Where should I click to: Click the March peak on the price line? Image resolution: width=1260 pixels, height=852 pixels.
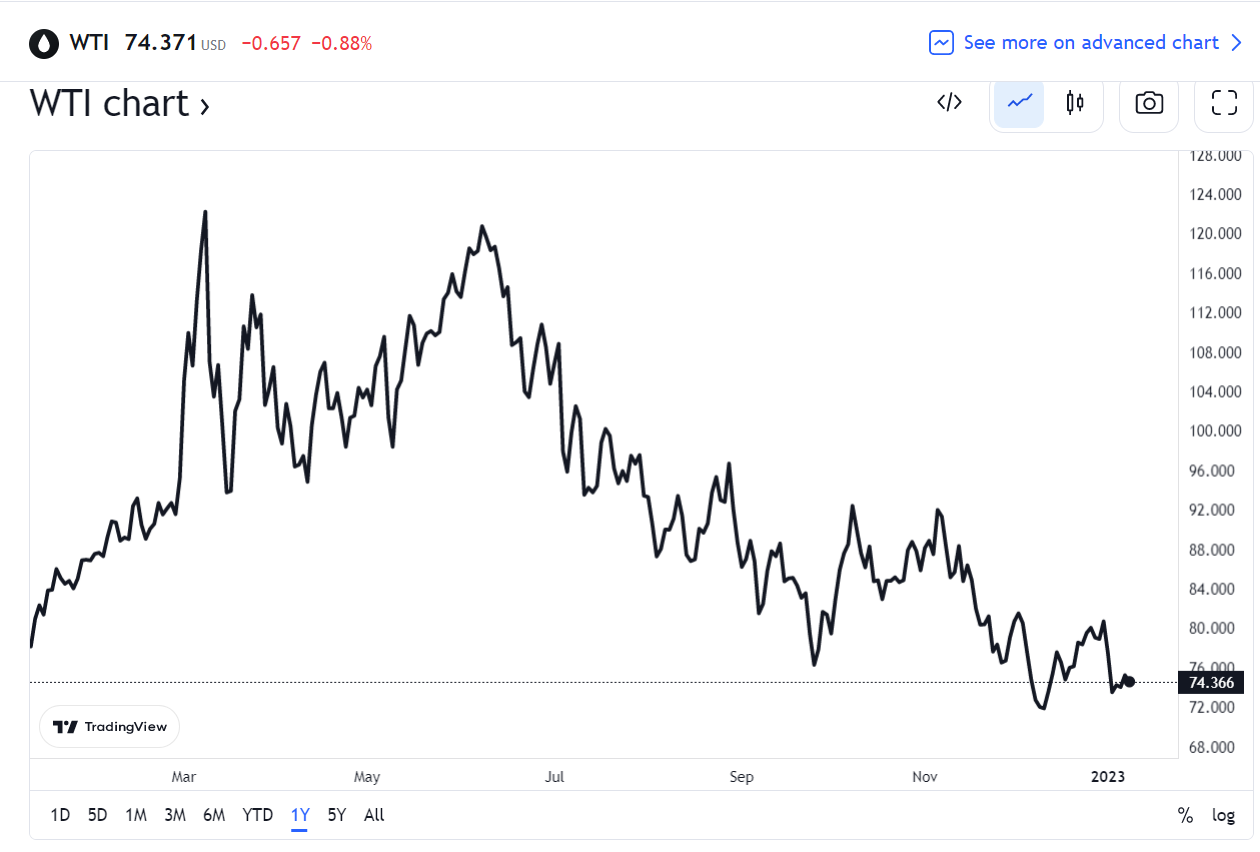click(x=205, y=212)
